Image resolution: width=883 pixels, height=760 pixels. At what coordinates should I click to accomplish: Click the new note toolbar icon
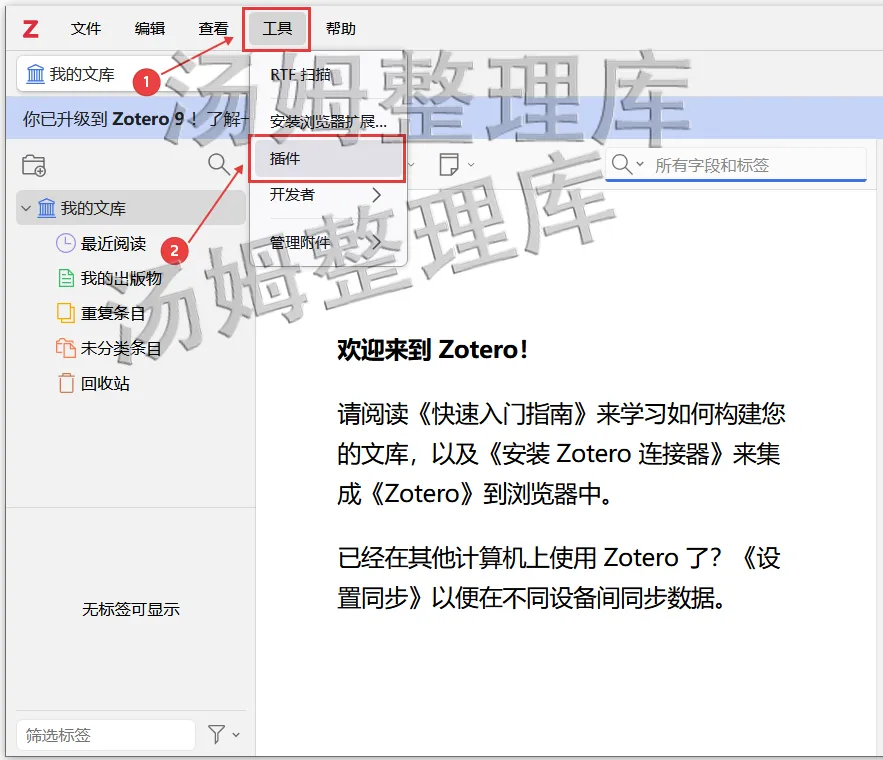(449, 164)
